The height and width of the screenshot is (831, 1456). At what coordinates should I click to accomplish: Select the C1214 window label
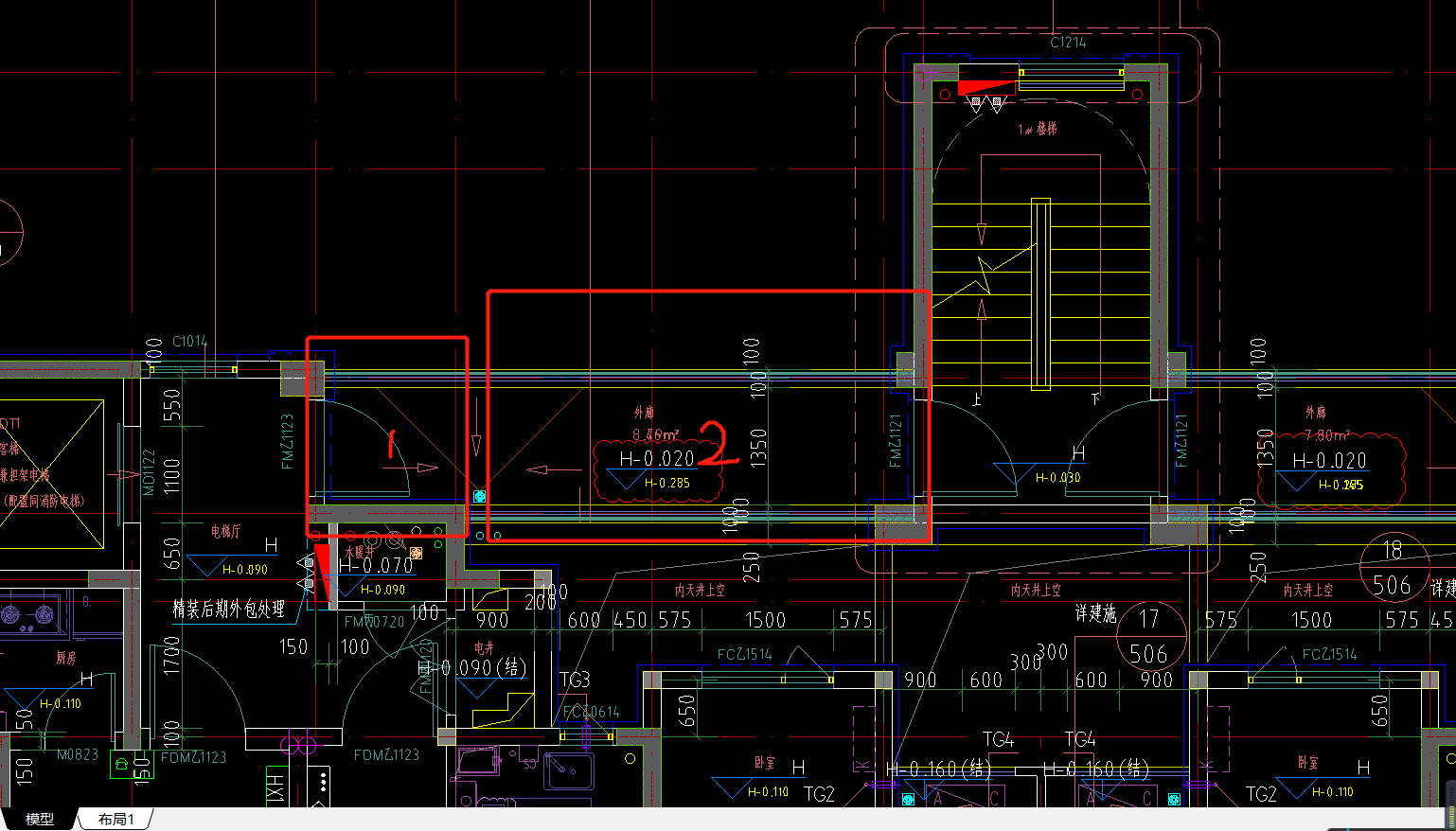[1068, 43]
